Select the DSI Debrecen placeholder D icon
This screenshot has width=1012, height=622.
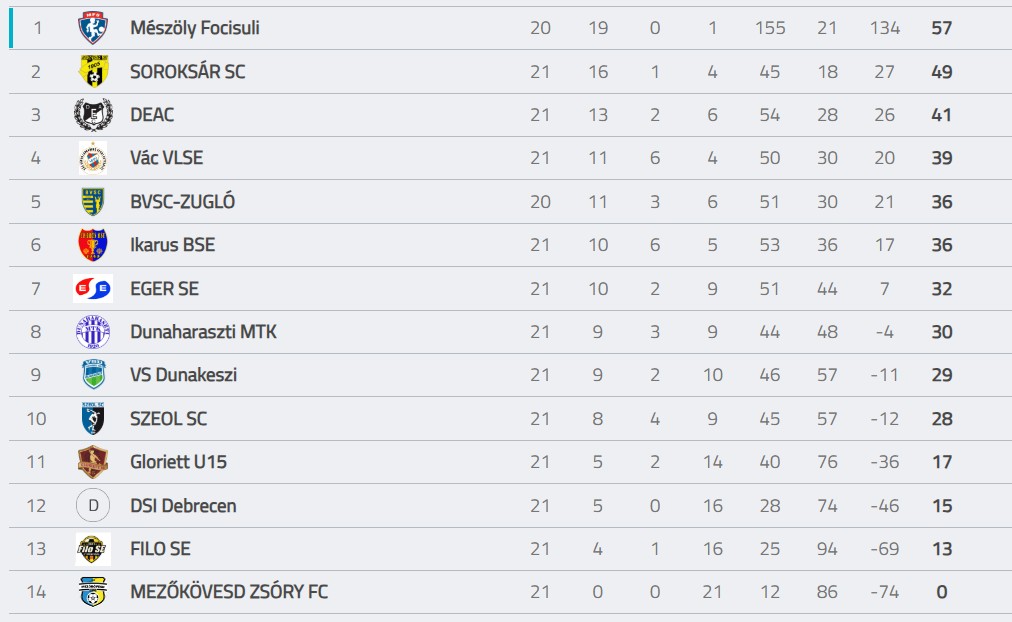pos(93,505)
